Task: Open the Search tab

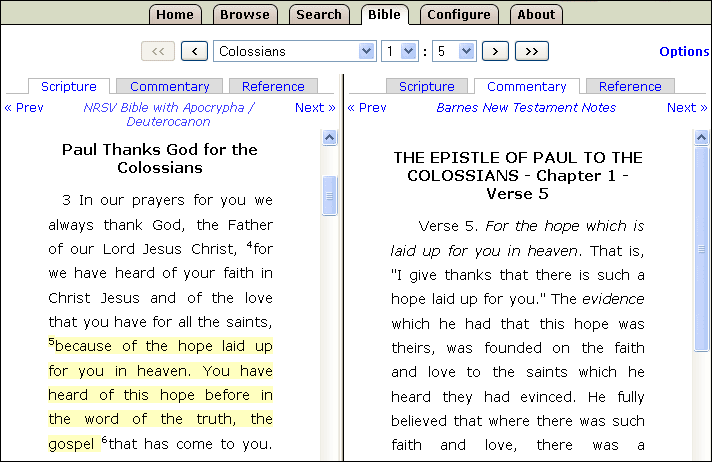Action: pyautogui.click(x=319, y=15)
